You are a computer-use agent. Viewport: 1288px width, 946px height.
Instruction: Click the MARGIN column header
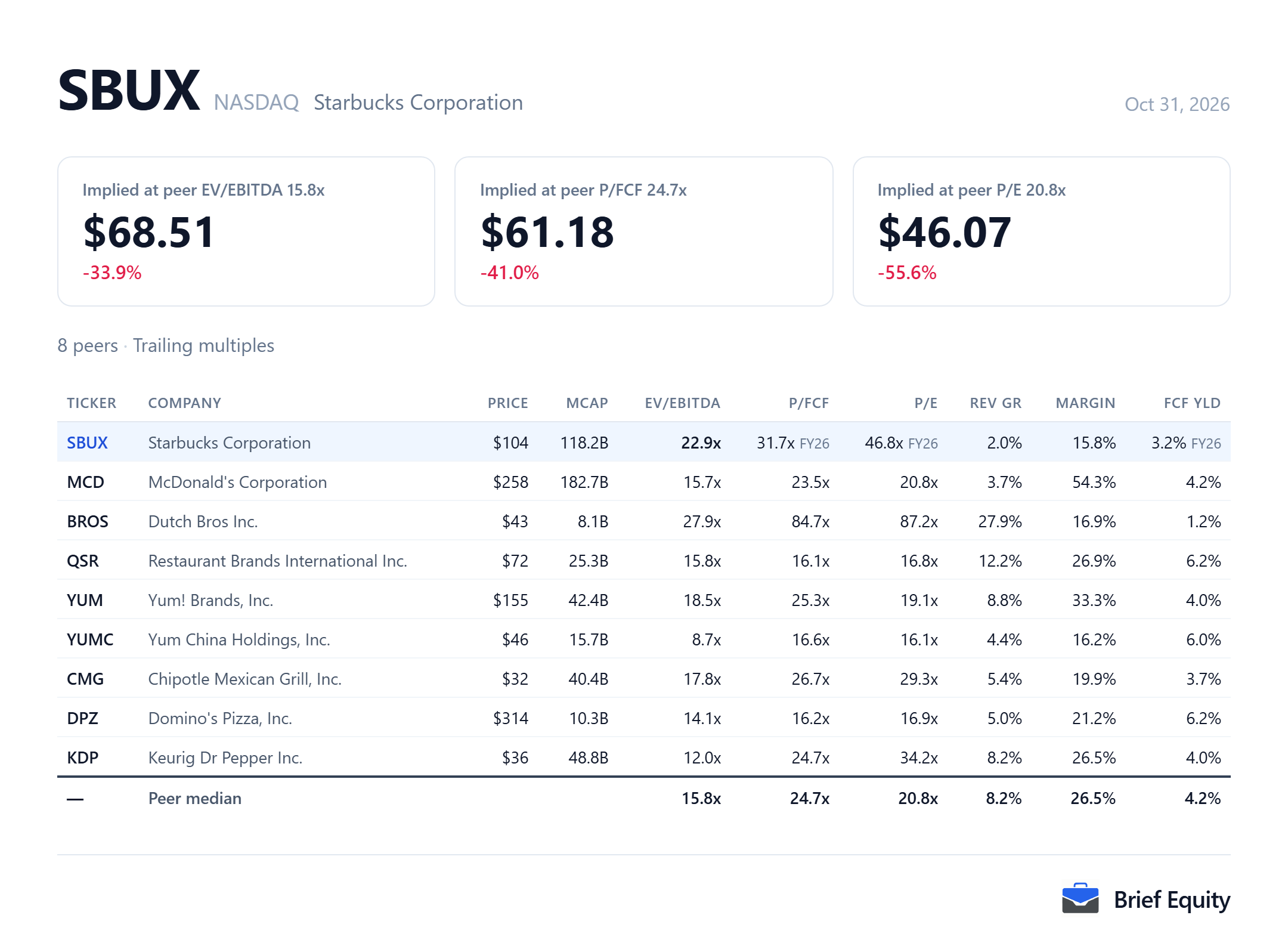pos(1085,403)
